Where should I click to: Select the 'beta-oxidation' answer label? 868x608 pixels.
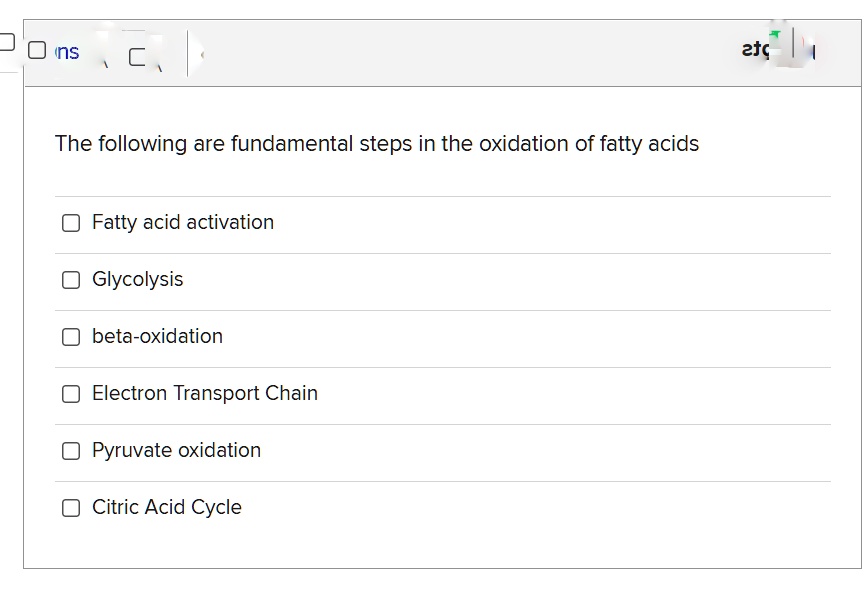coord(157,337)
